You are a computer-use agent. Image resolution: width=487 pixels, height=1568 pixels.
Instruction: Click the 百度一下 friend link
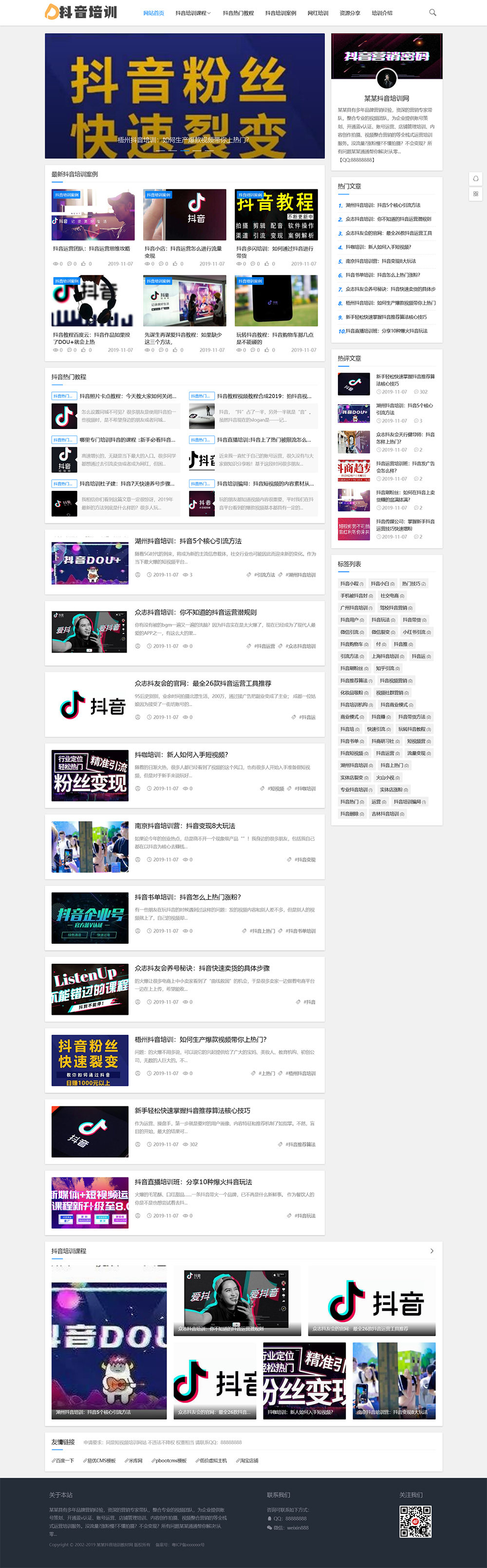click(64, 1460)
